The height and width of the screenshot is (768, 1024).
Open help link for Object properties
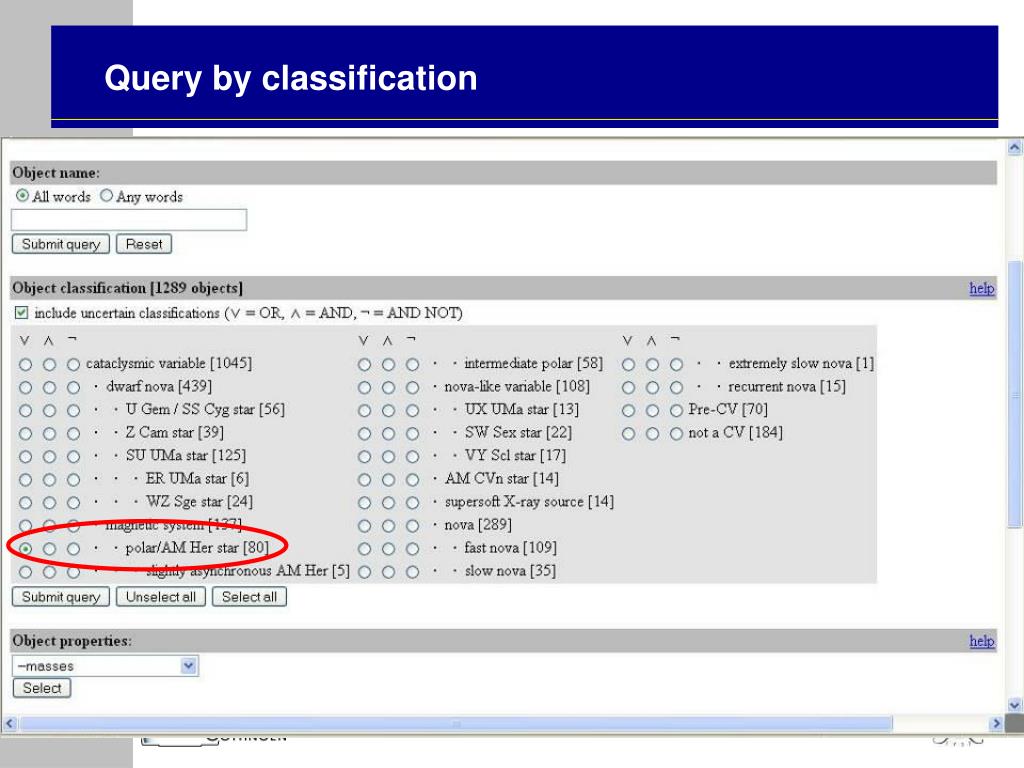tap(982, 641)
